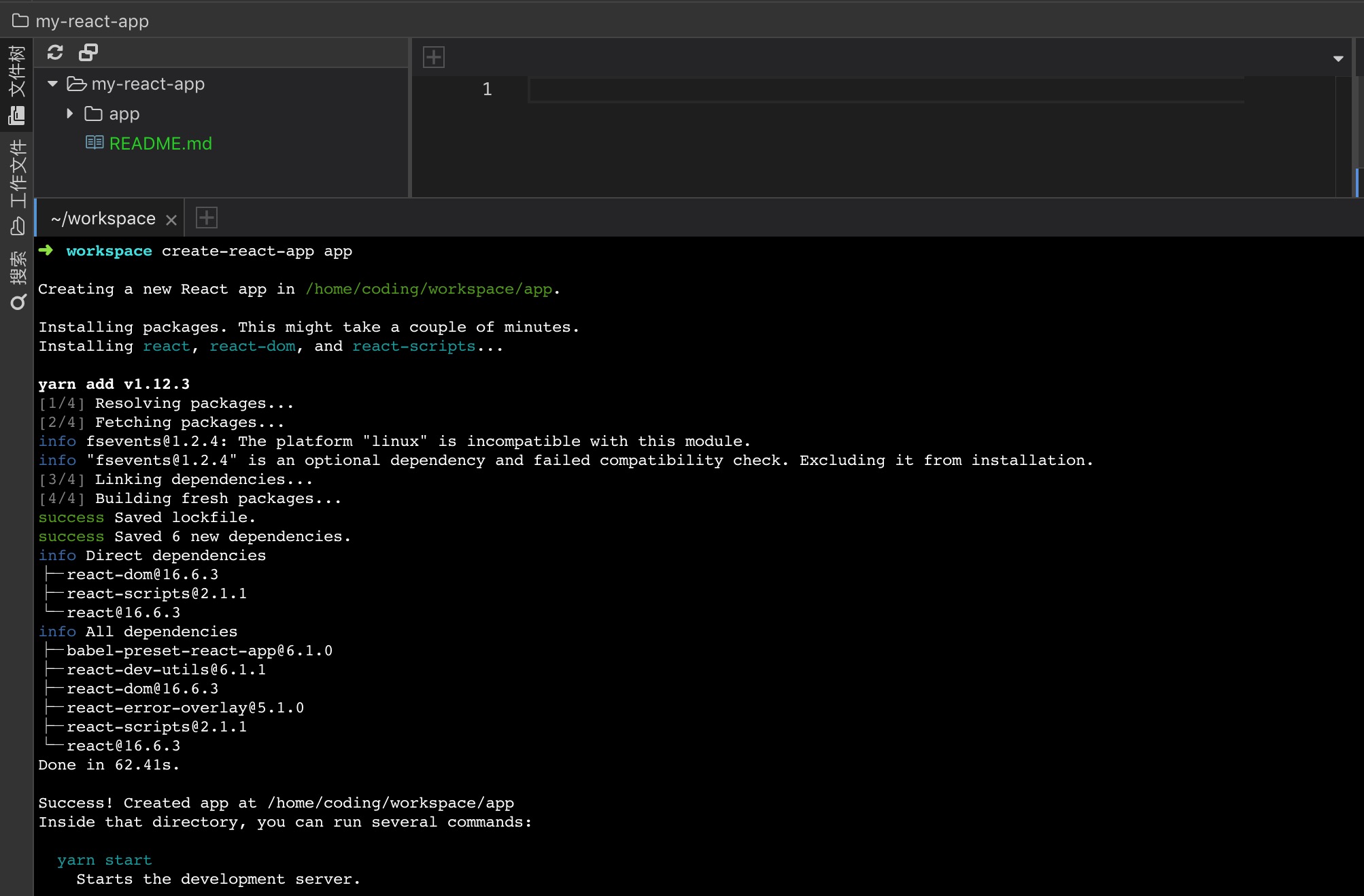Click the 'Done in 62.41s.' line
1364x896 pixels.
[109, 765]
